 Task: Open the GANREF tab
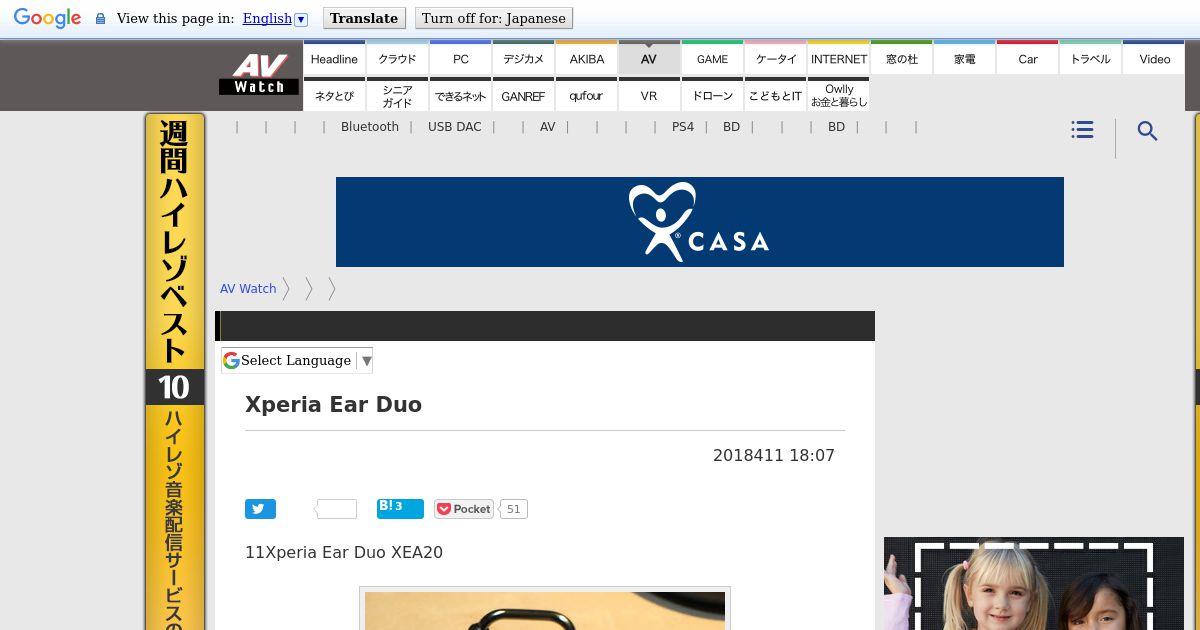click(x=523, y=95)
